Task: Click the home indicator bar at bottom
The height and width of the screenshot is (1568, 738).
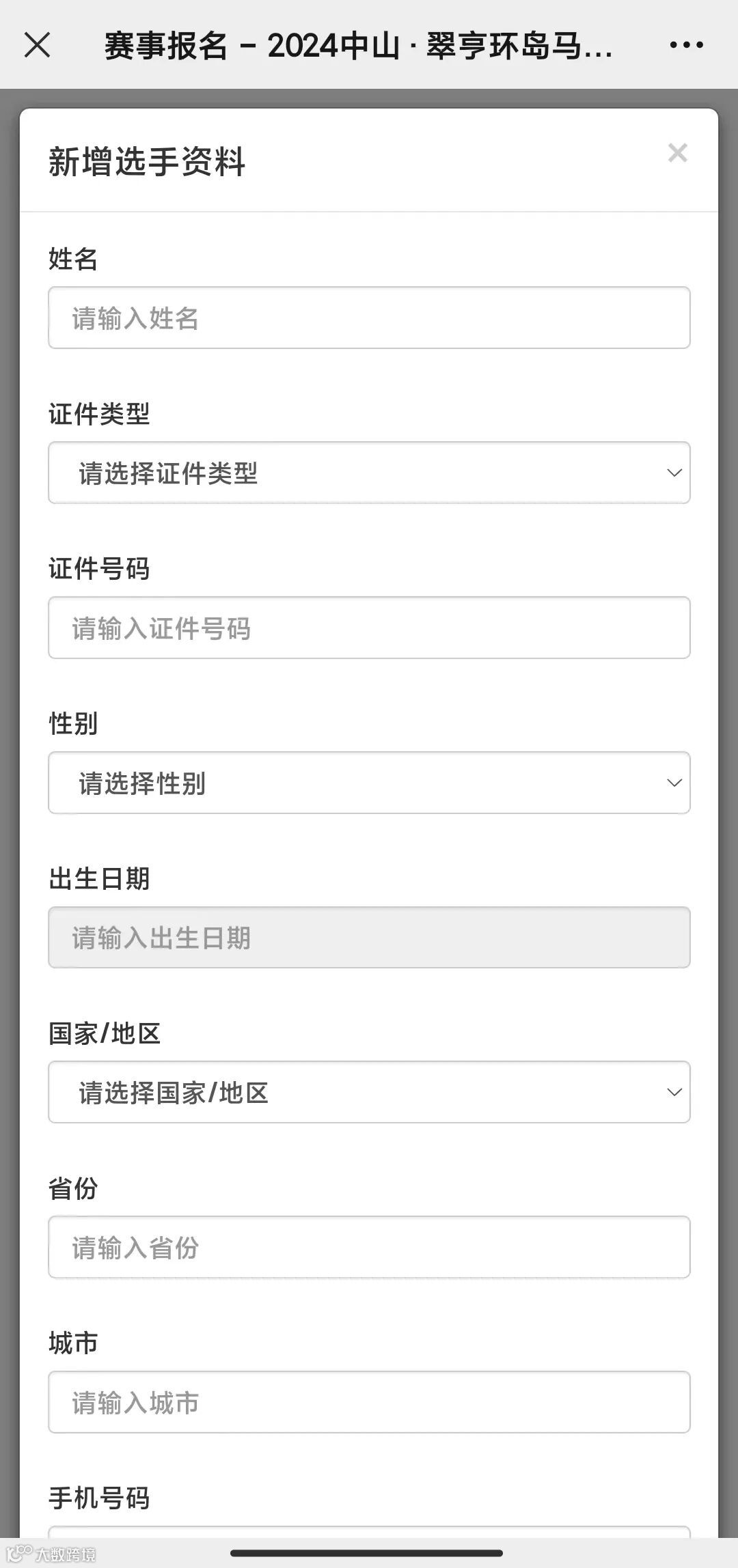Action: [367, 1553]
